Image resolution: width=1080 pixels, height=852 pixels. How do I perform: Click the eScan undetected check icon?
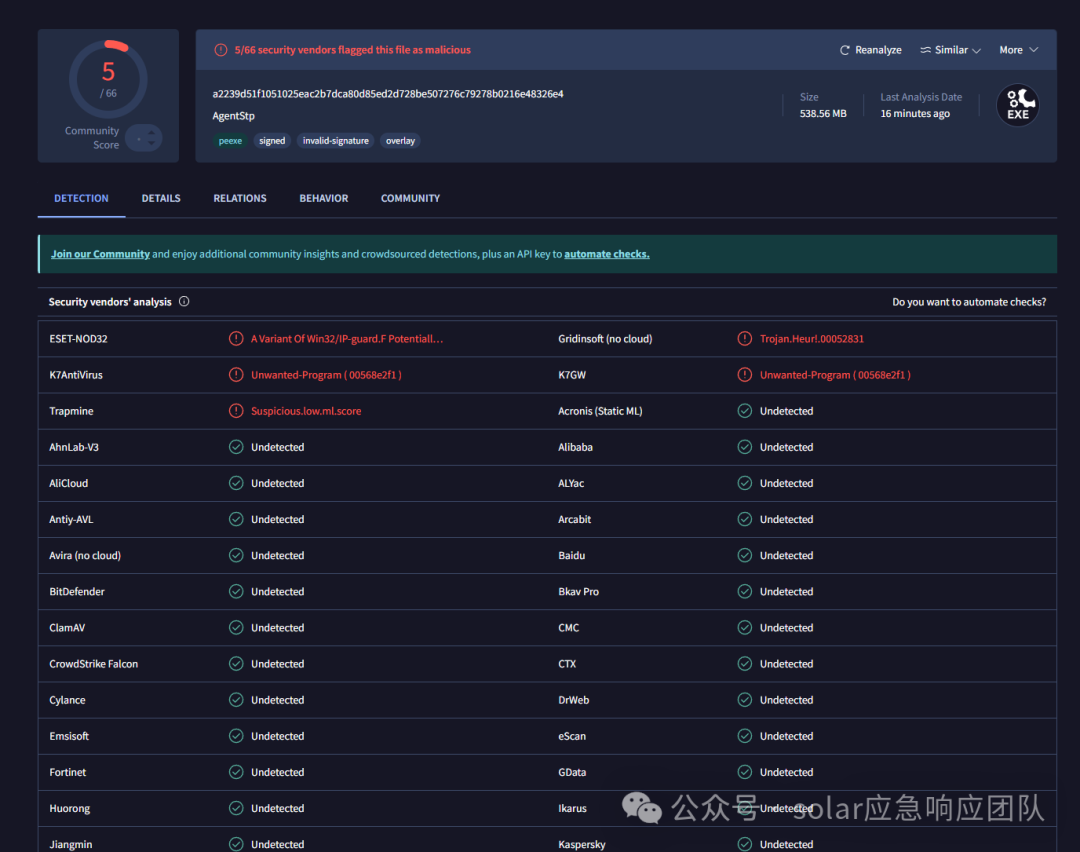coord(745,736)
